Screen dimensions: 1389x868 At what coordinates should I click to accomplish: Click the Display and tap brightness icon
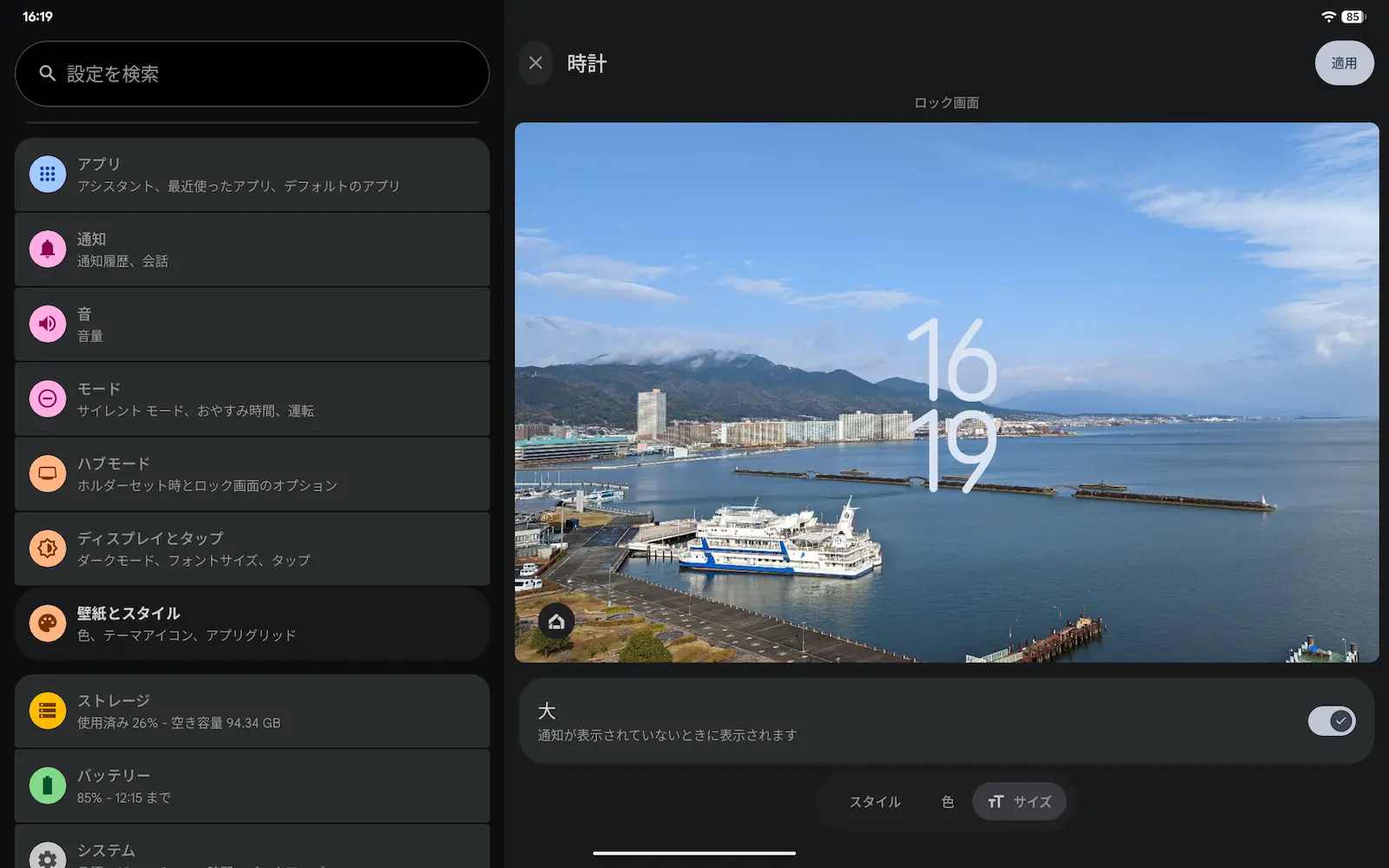48,548
